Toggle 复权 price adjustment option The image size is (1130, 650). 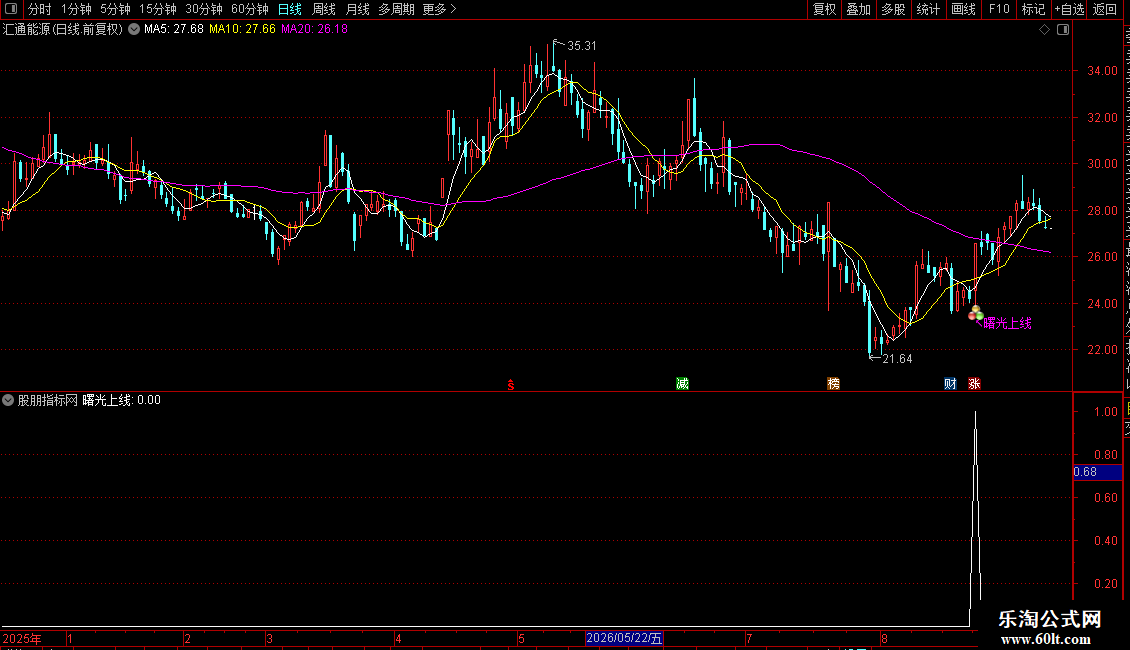click(824, 9)
